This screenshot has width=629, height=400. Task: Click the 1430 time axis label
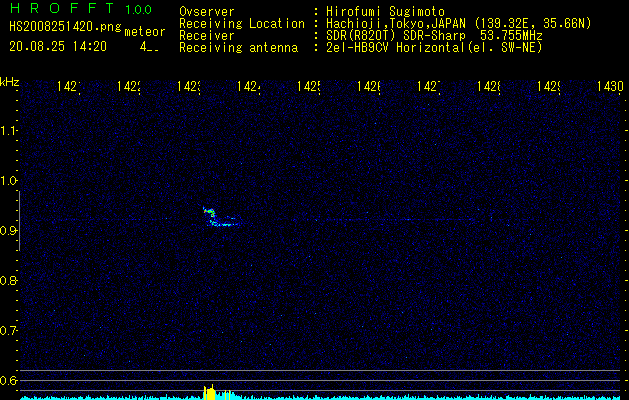610,86
